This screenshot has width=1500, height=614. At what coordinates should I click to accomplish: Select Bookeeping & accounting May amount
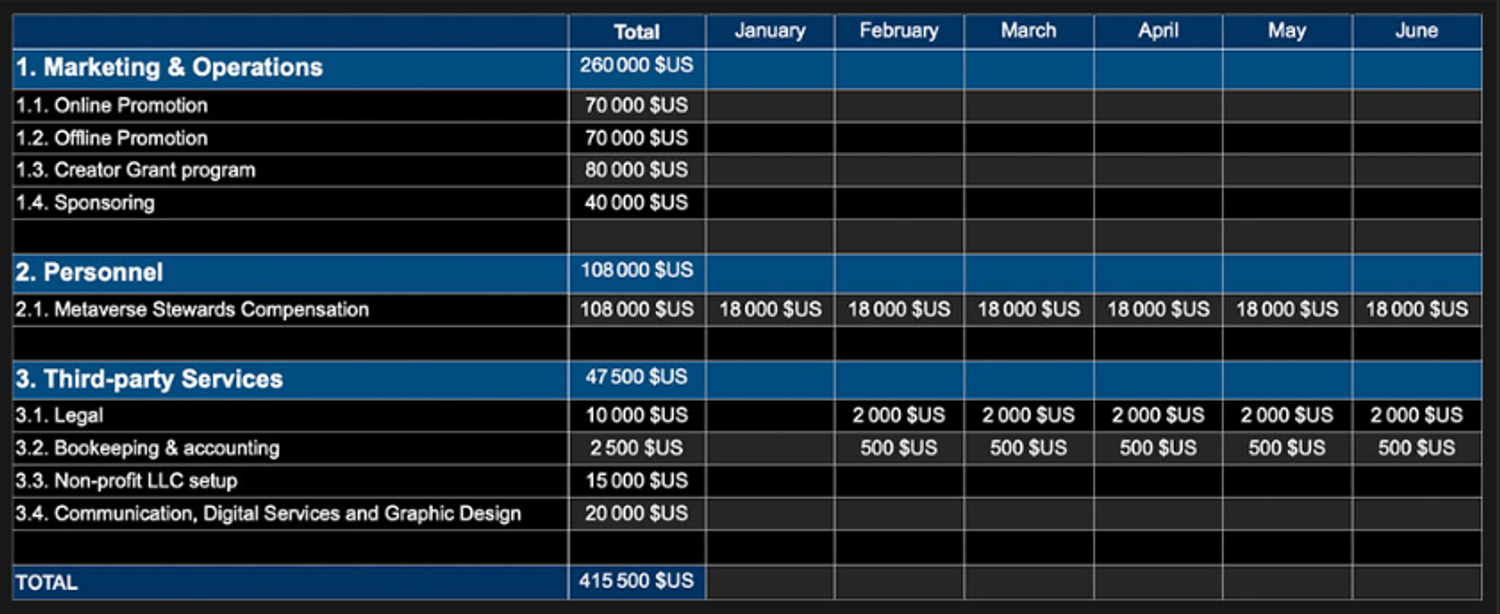pos(1286,448)
